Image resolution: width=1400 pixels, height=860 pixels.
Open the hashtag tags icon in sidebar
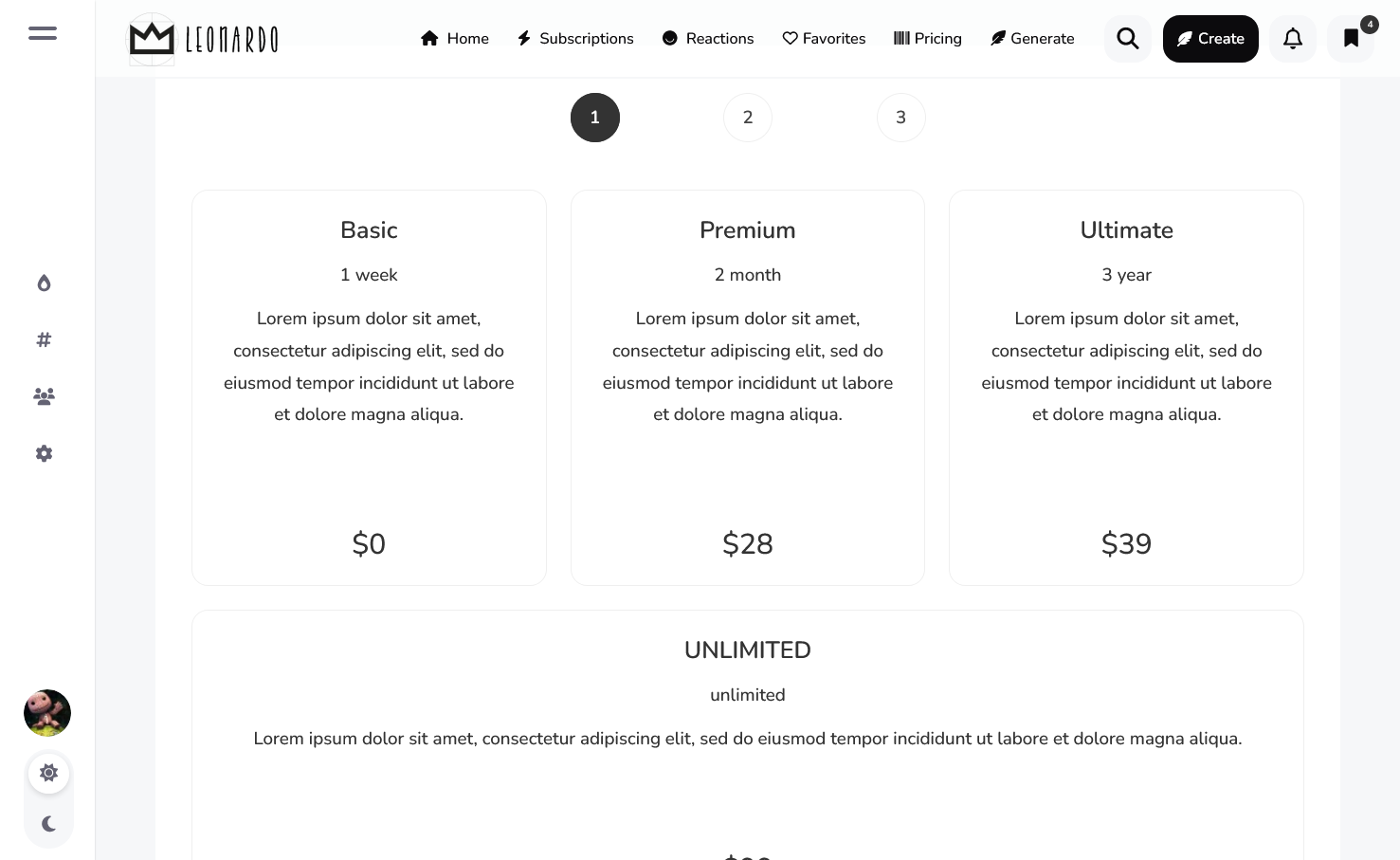tap(44, 339)
